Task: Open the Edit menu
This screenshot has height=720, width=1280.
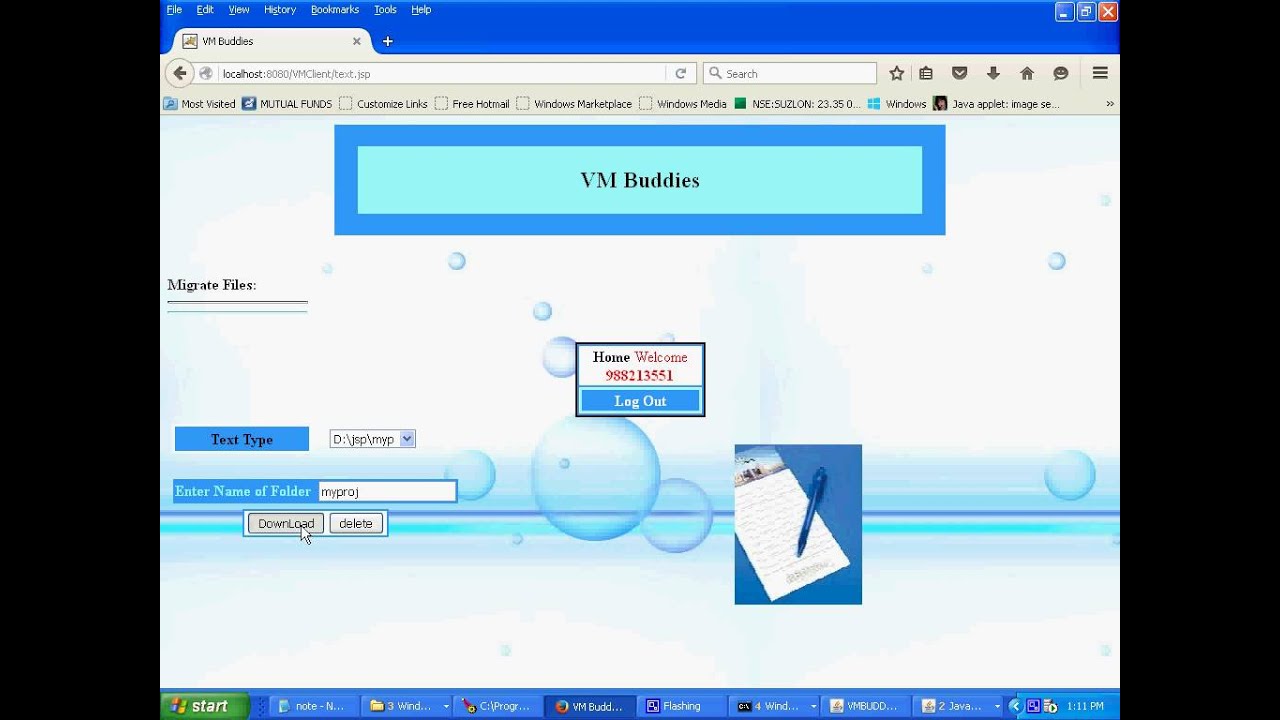Action: click(205, 10)
